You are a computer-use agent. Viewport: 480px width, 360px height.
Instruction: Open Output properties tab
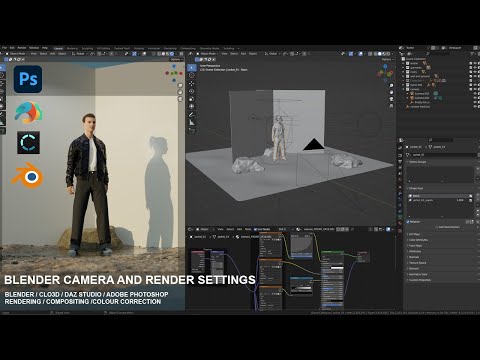coord(400,162)
